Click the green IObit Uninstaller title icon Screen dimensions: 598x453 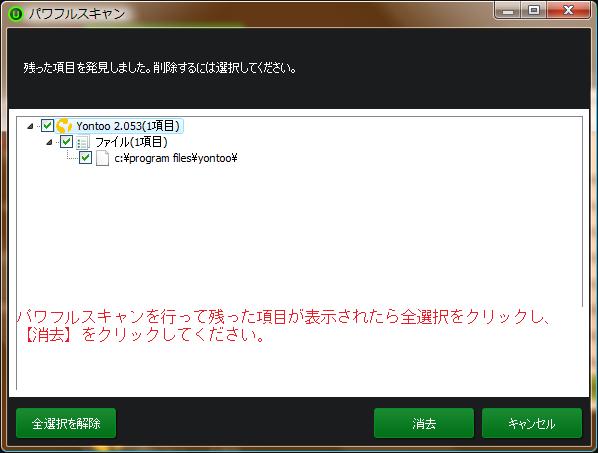pyautogui.click(x=16, y=14)
